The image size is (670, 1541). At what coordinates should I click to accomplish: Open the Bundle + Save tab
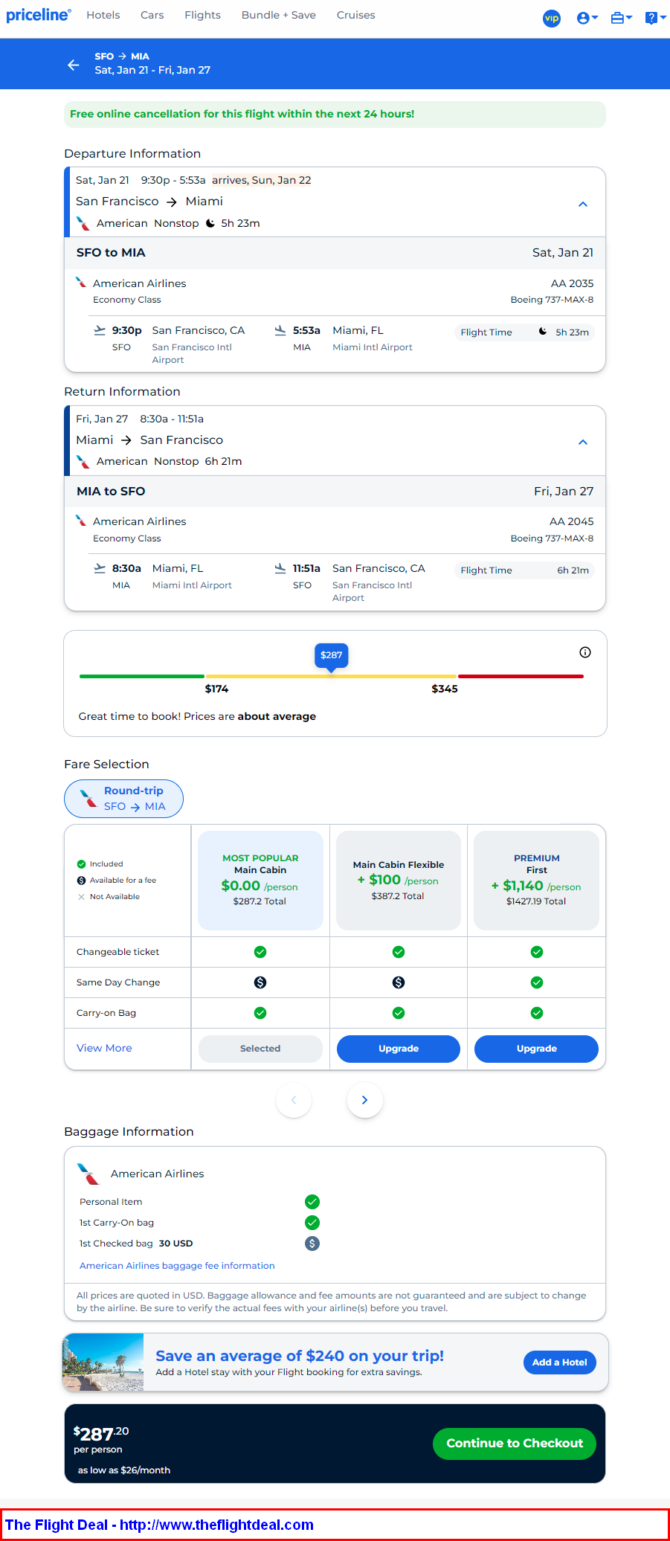coord(279,15)
